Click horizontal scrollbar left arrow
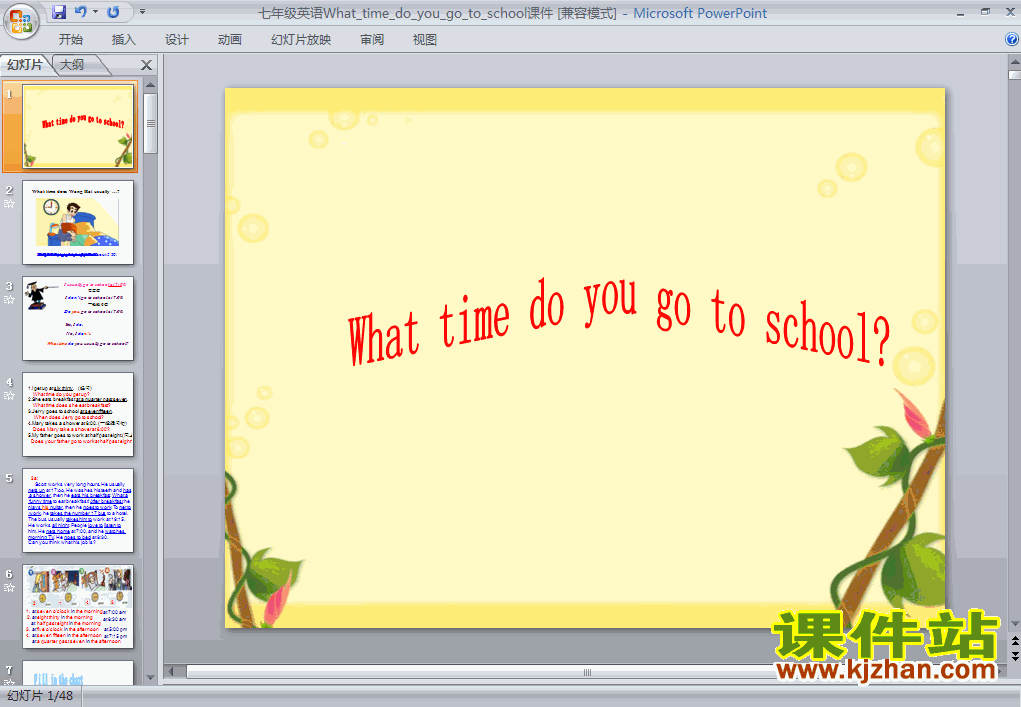The height and width of the screenshot is (707, 1021). click(x=171, y=672)
